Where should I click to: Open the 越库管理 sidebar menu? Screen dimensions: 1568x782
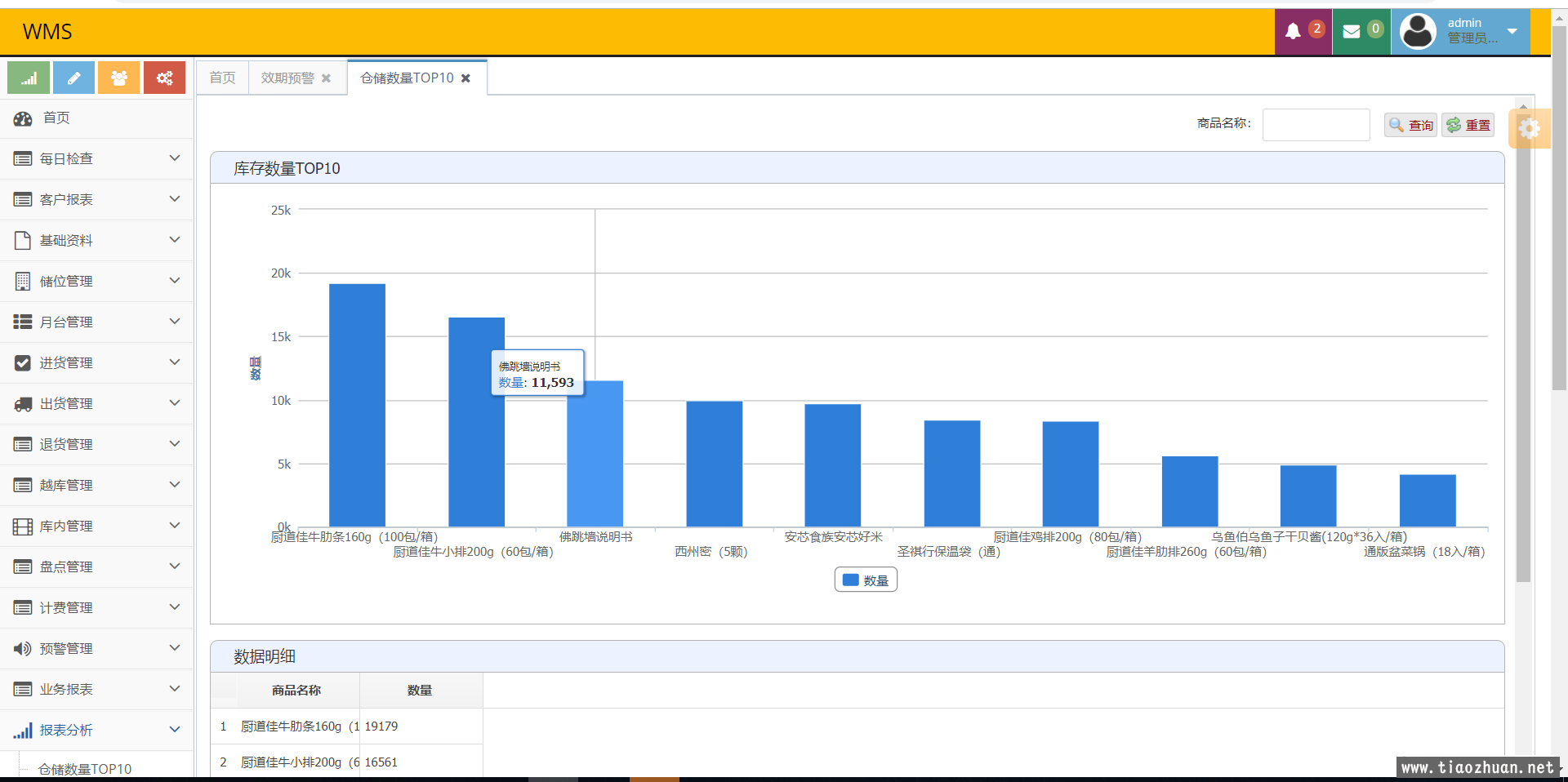[x=96, y=486]
